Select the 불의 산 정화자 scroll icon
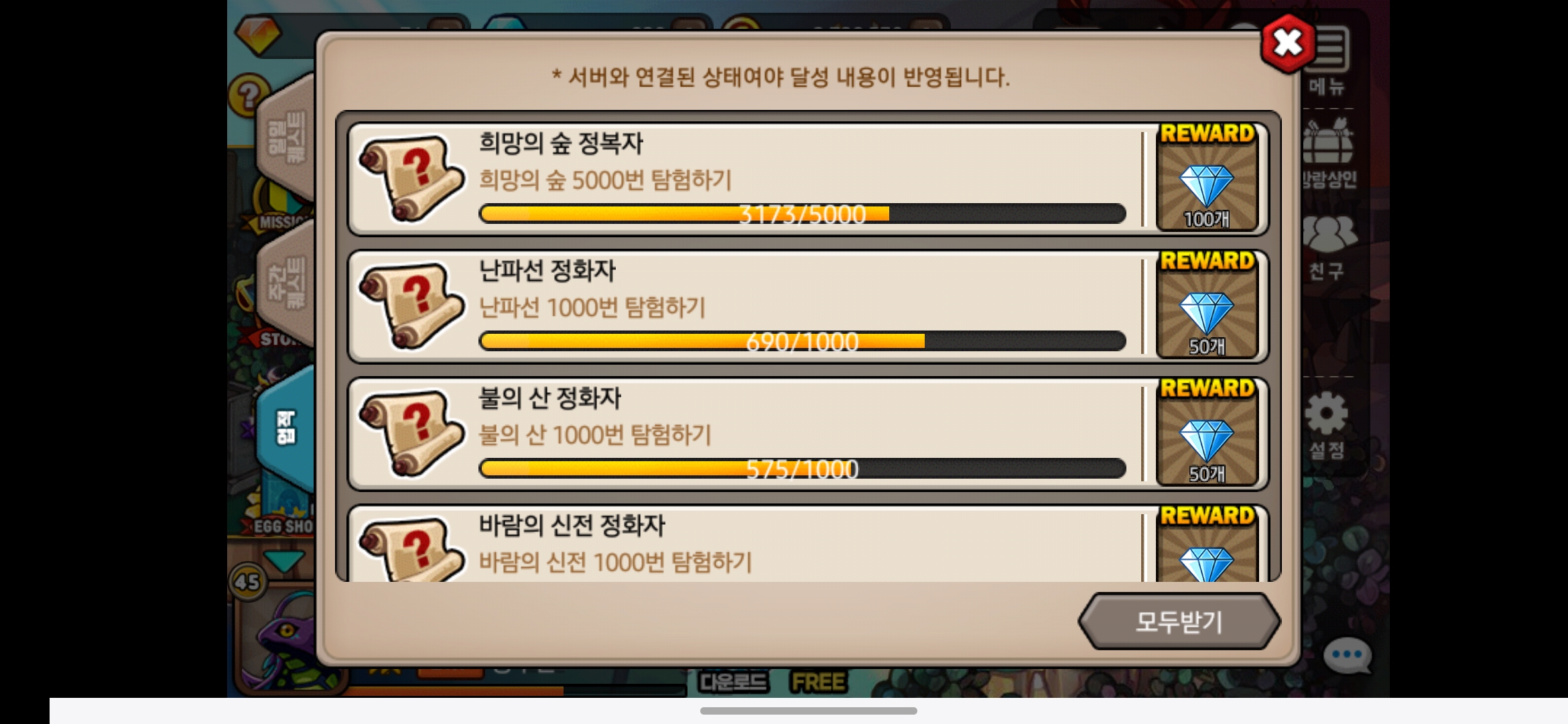The image size is (1568, 724). click(411, 433)
